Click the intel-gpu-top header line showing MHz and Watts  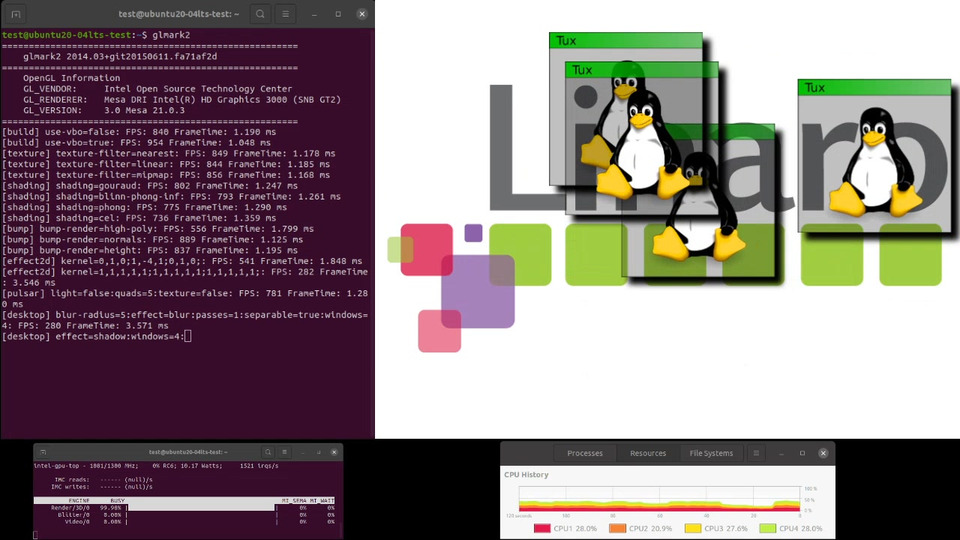point(156,466)
